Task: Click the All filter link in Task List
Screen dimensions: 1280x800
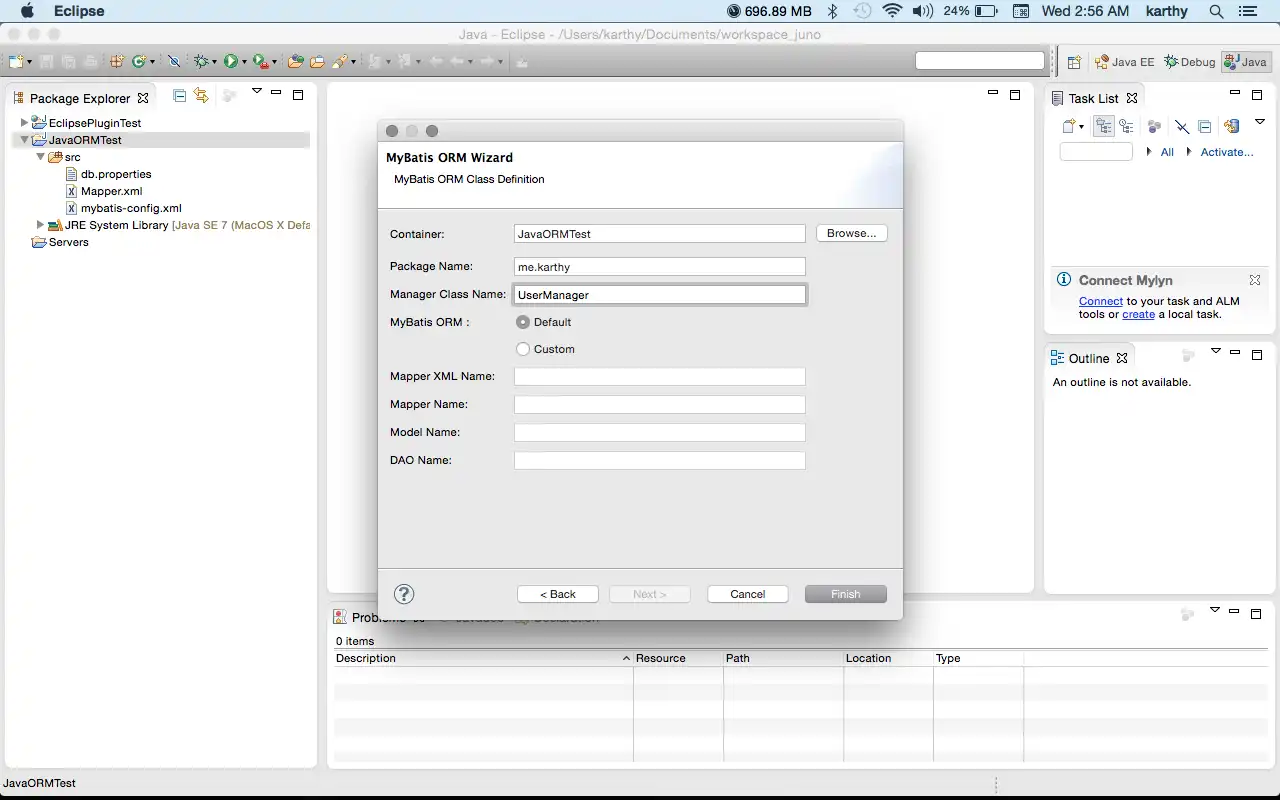Action: coord(1167,152)
